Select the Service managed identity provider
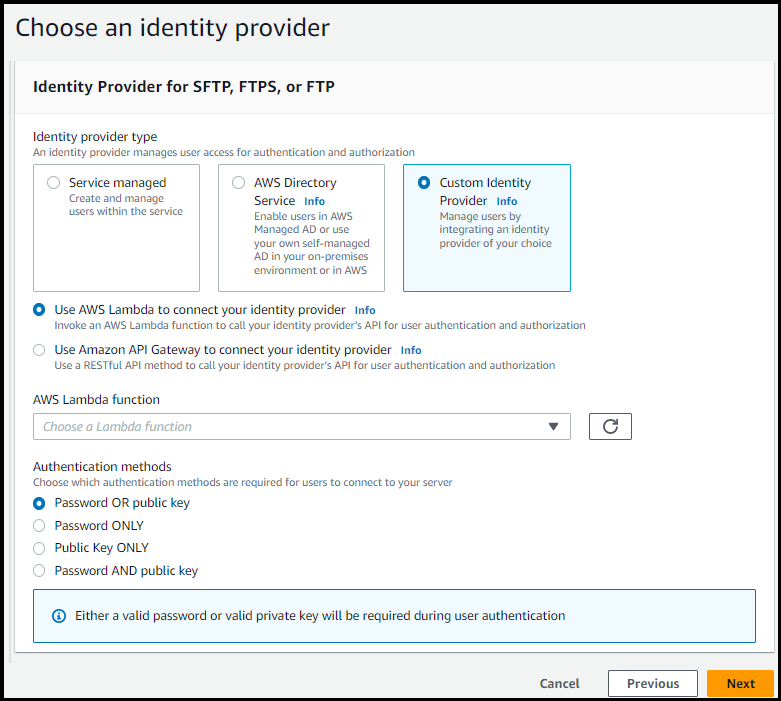781x701 pixels. coord(54,183)
